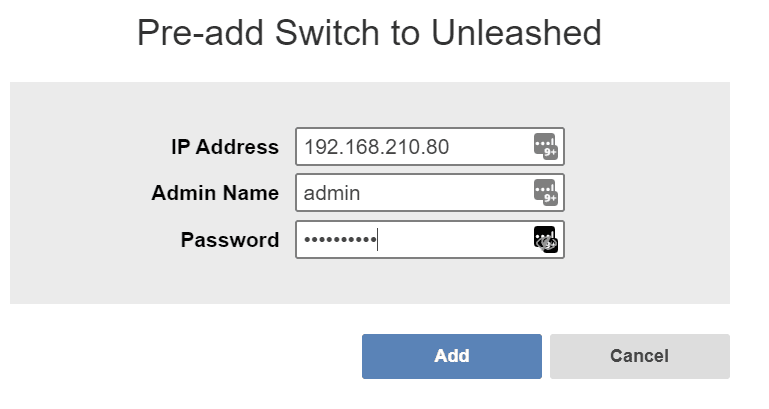Click the empty space after the password cursor
The image size is (769, 409).
(454, 239)
